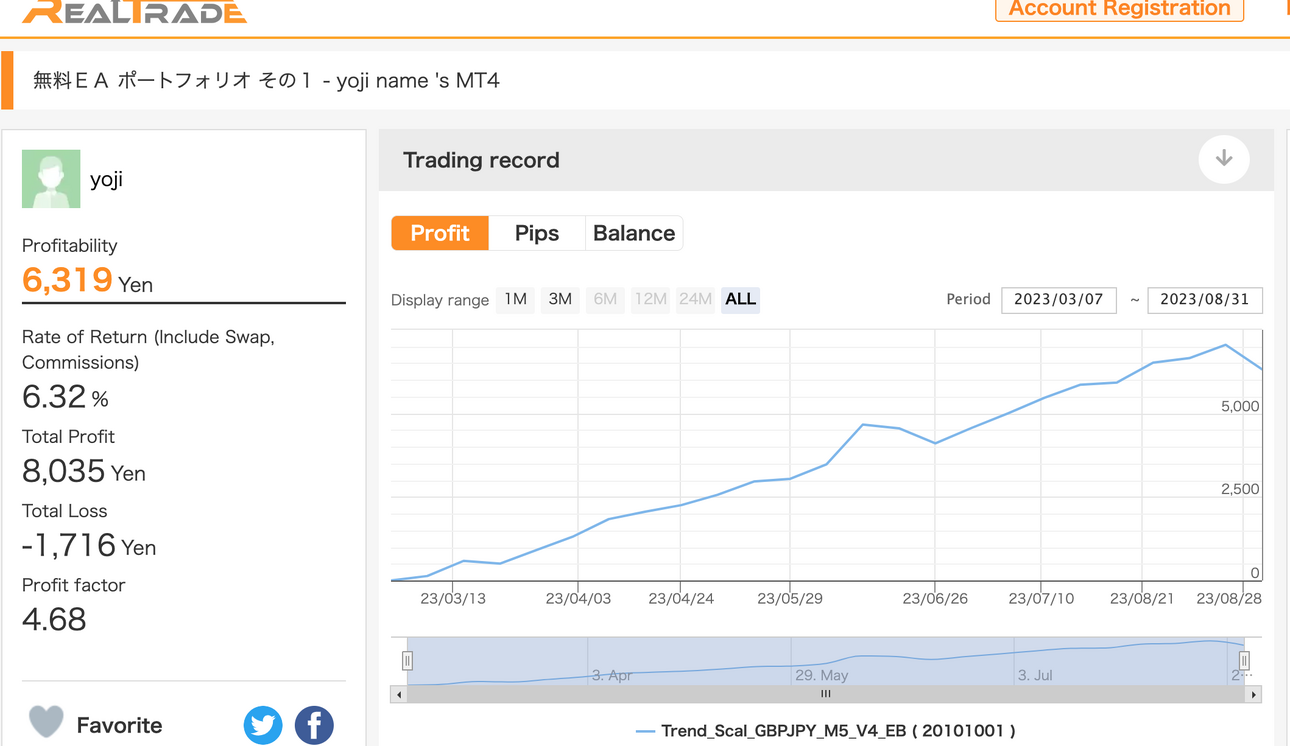Screen dimensions: 1290x746
Task: Click the navigator scrollbar left arrow
Action: 399,694
